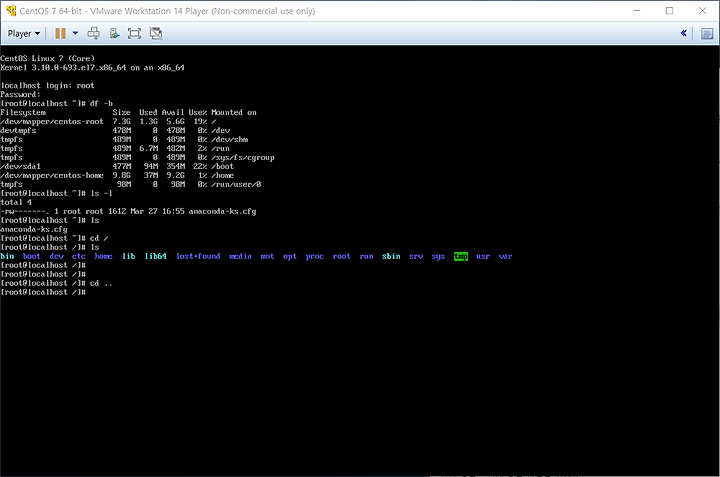Screen dimensions: 720x477
Task: Click '/dev/mapper/centos-root' filesystem entry
Action: (x=52, y=122)
